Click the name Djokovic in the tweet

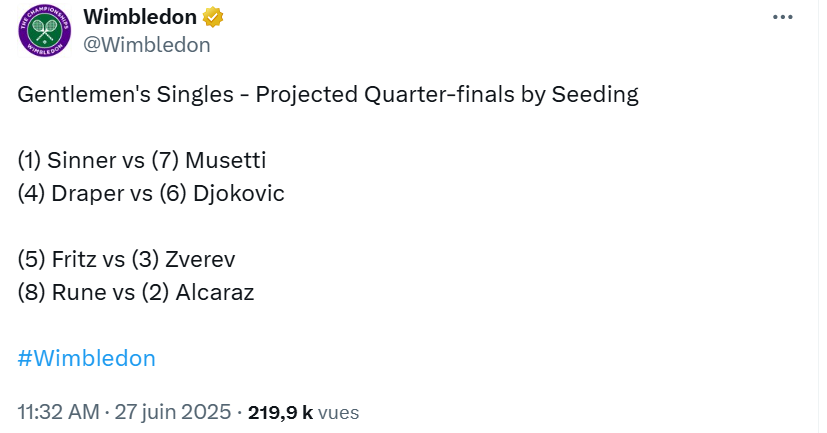coord(239,194)
